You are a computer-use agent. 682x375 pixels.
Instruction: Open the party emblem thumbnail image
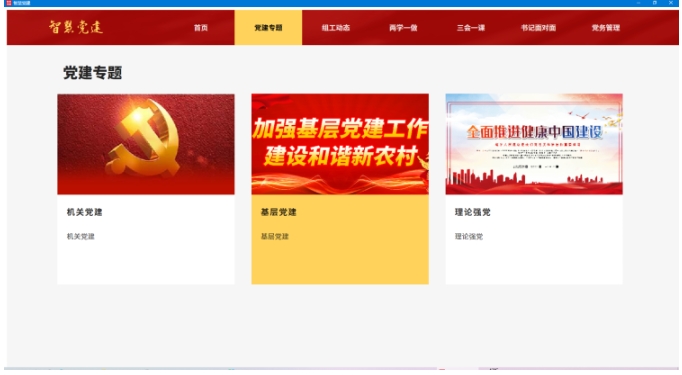click(x=146, y=144)
